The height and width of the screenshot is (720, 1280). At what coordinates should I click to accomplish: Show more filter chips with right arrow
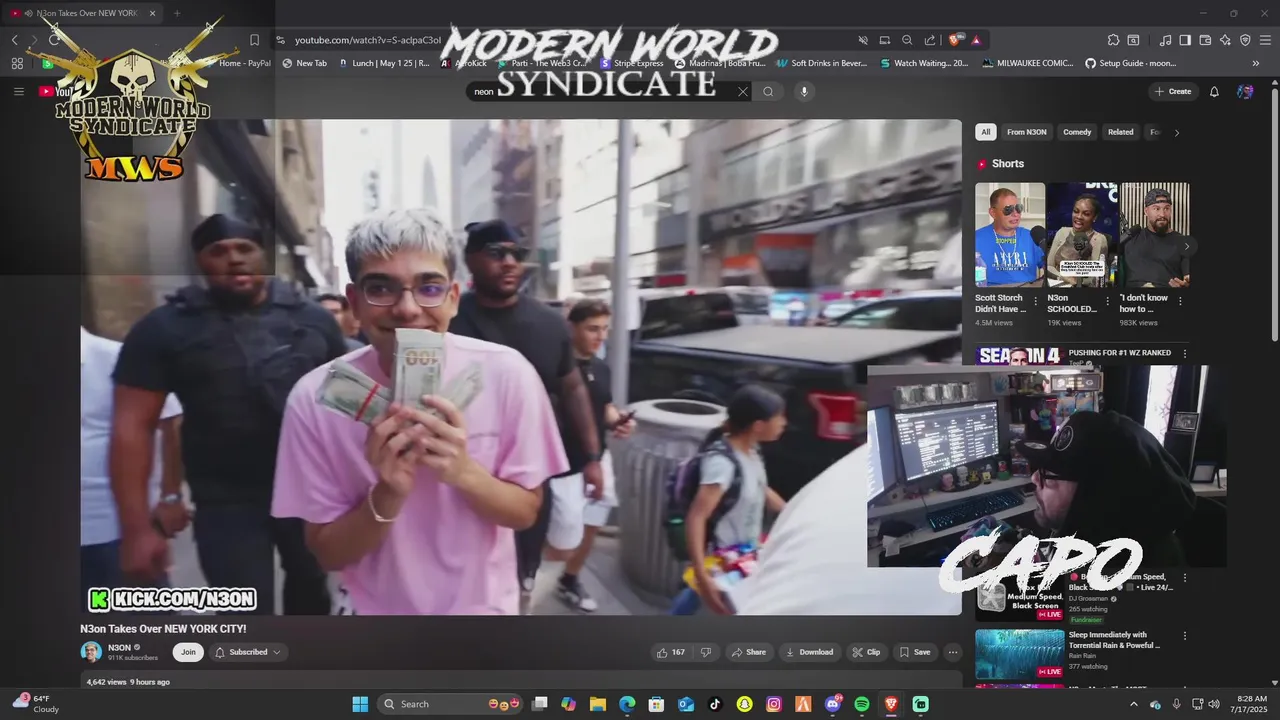click(1176, 132)
